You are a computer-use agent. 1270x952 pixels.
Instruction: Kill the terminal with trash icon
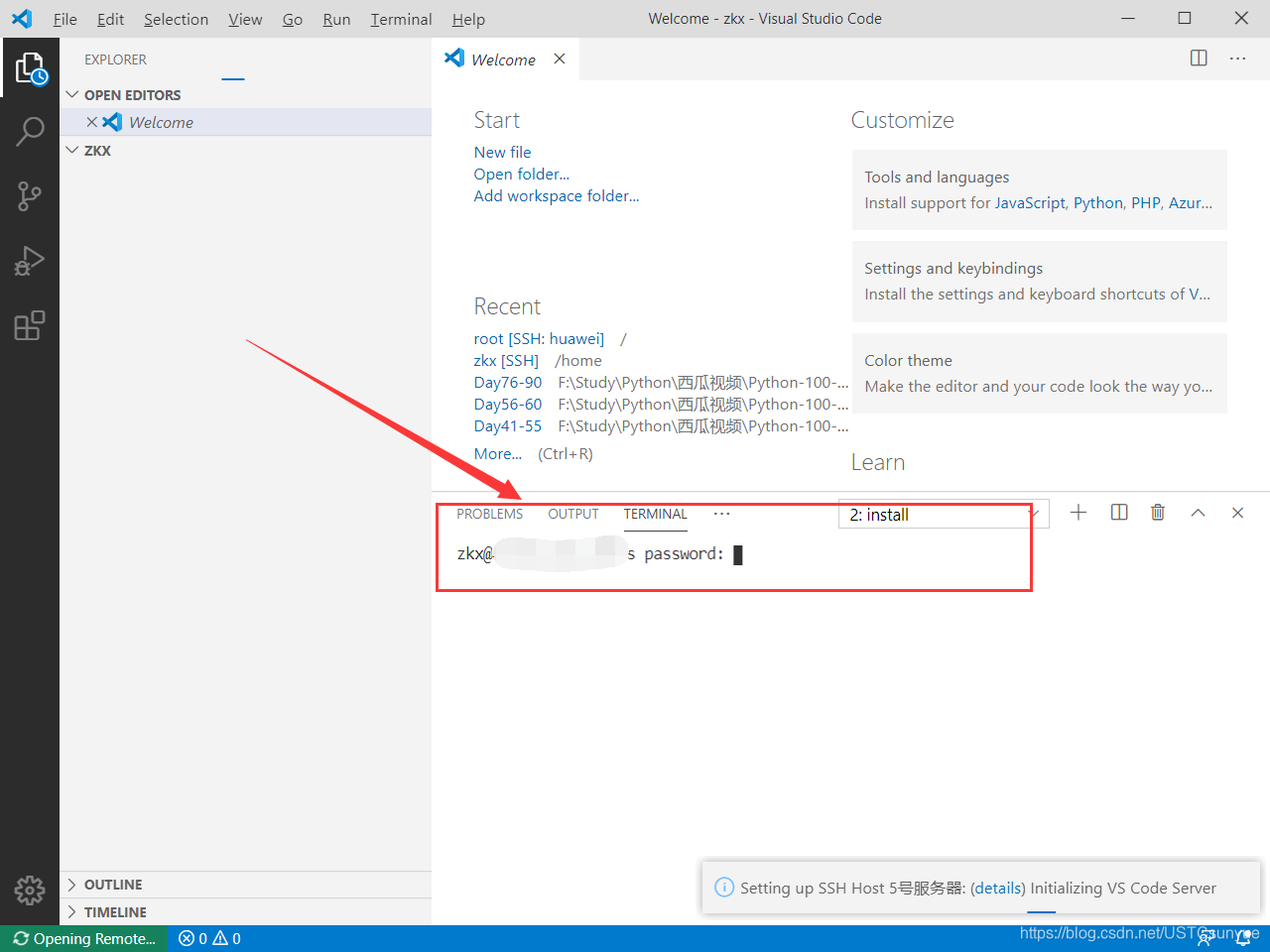pos(1158,513)
